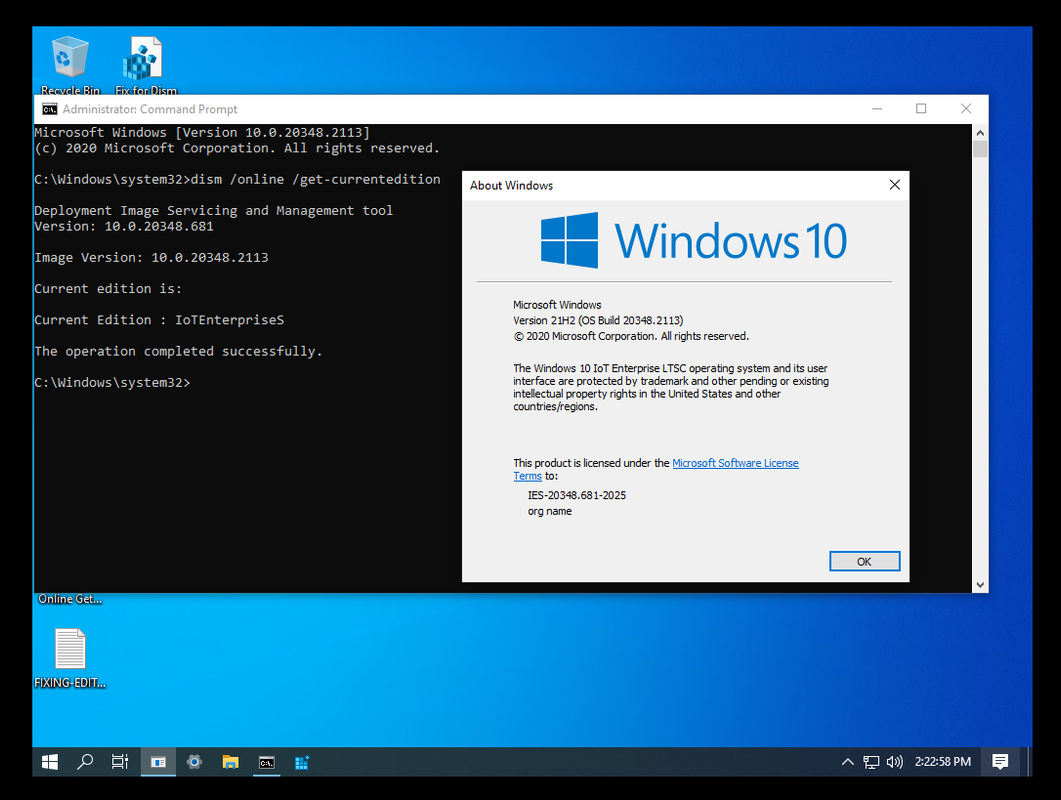Open network status tray icon
The image size is (1061, 800).
(x=871, y=762)
